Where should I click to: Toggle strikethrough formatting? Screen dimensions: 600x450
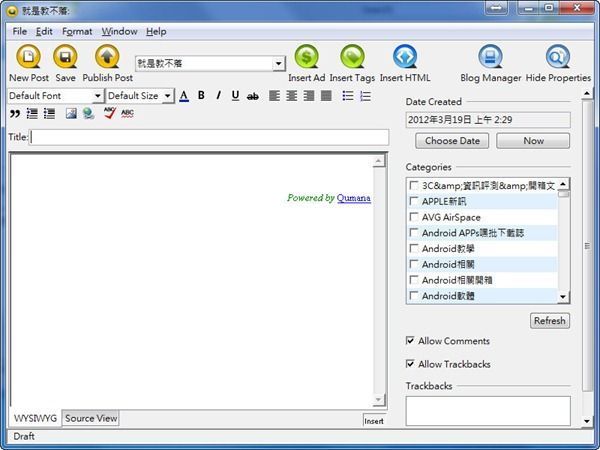click(253, 96)
